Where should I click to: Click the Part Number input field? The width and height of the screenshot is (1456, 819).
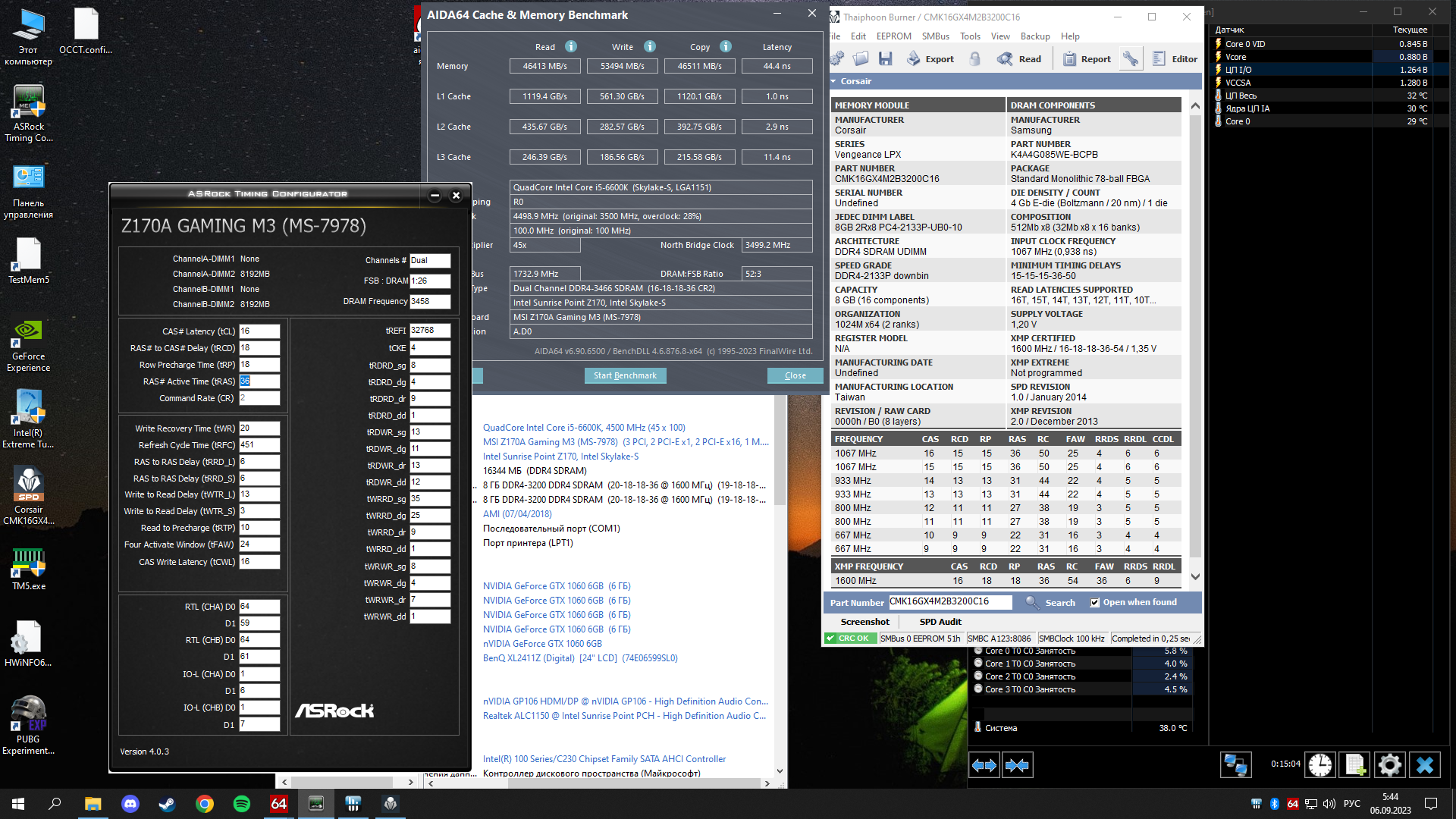[949, 602]
